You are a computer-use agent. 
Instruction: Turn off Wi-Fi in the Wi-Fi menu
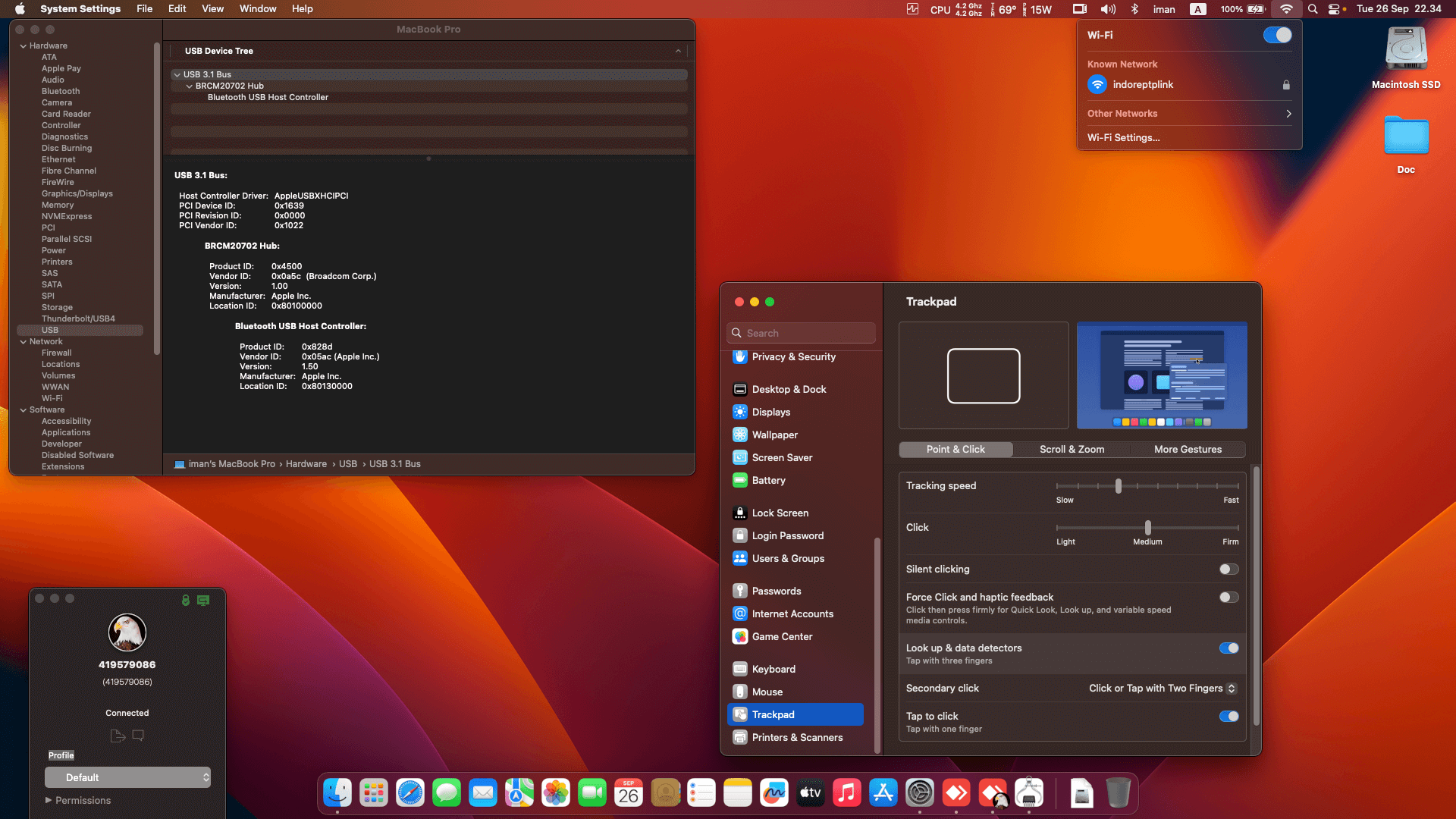[x=1277, y=35]
